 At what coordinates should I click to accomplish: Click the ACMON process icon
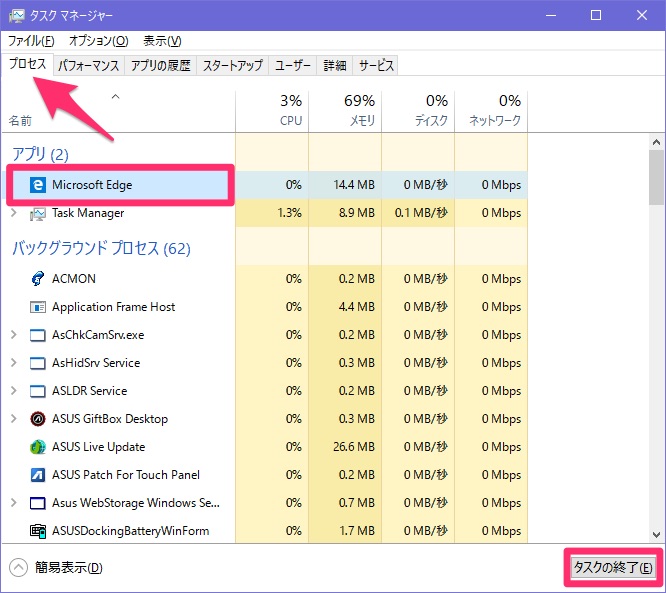click(38, 279)
